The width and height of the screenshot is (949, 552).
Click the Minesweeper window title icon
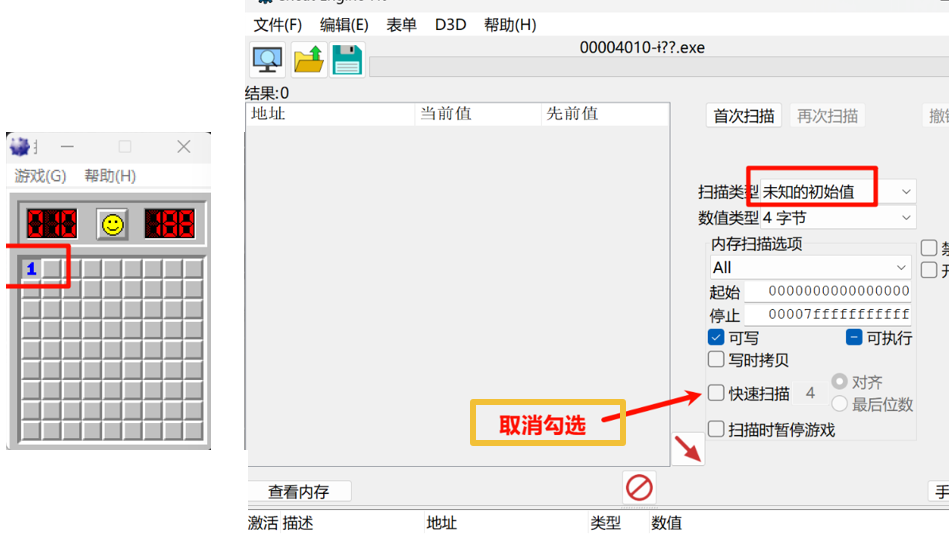20,146
